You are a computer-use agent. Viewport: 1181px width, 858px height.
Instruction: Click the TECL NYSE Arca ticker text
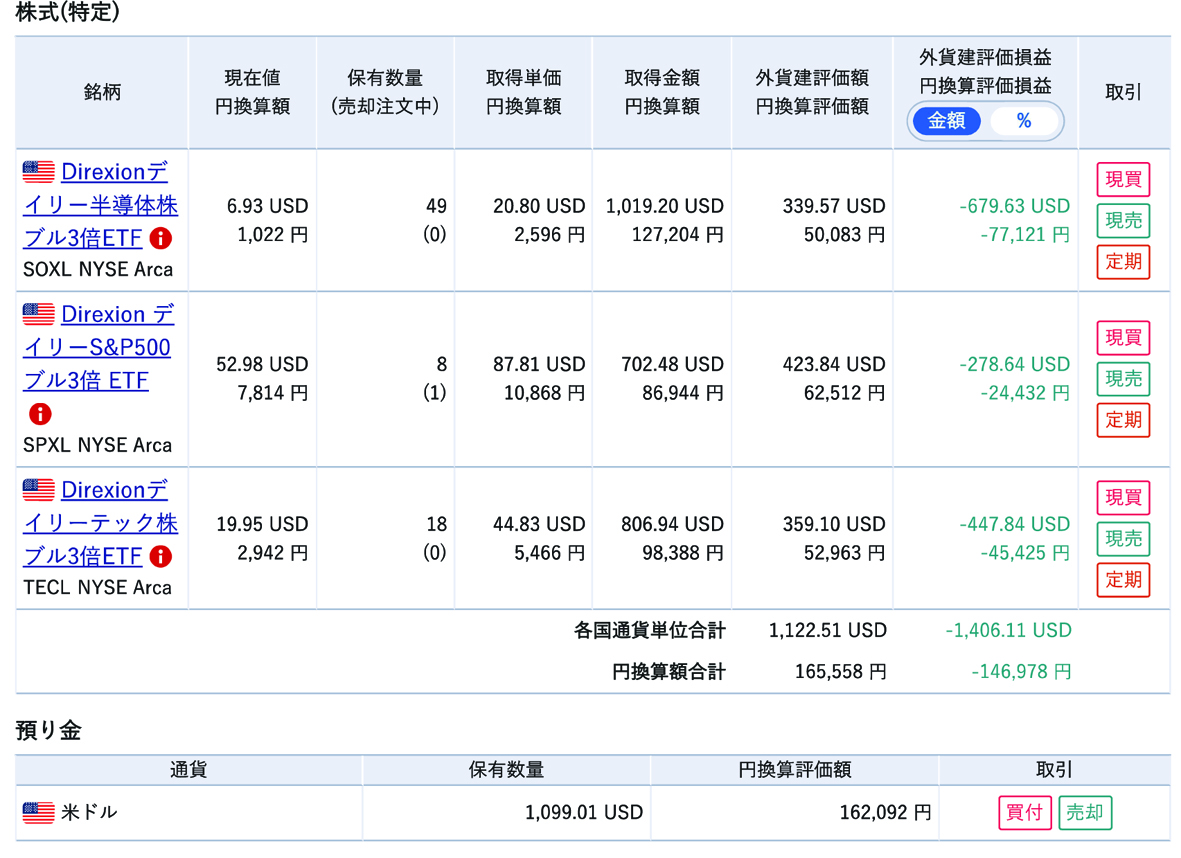(x=97, y=588)
